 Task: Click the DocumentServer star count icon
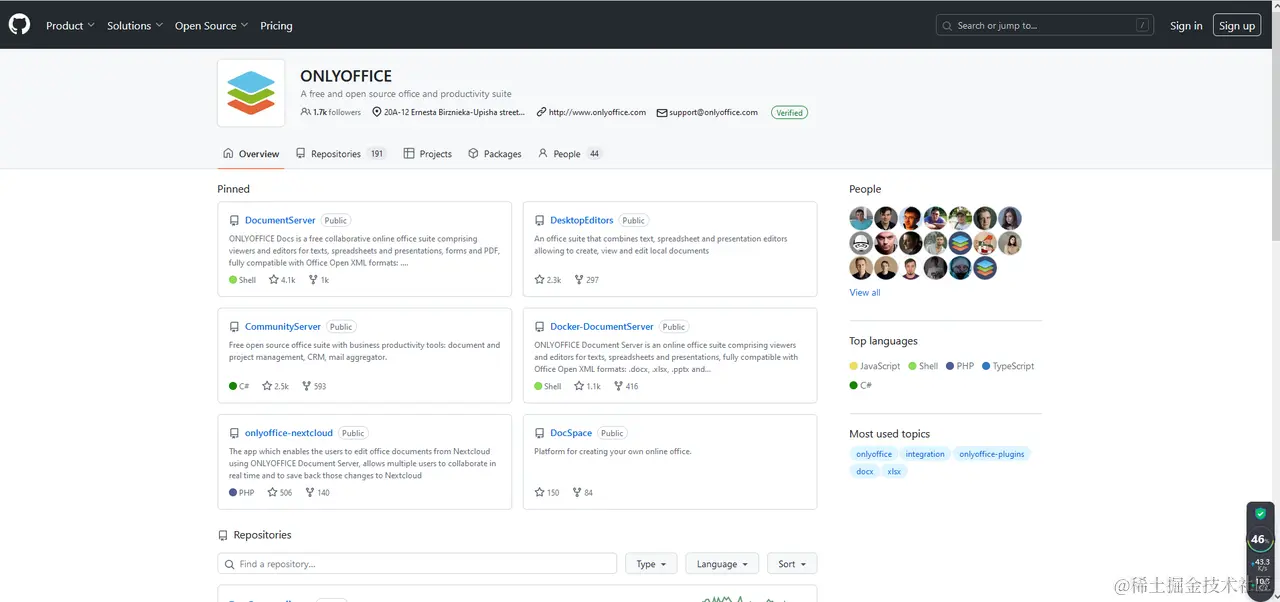274,280
